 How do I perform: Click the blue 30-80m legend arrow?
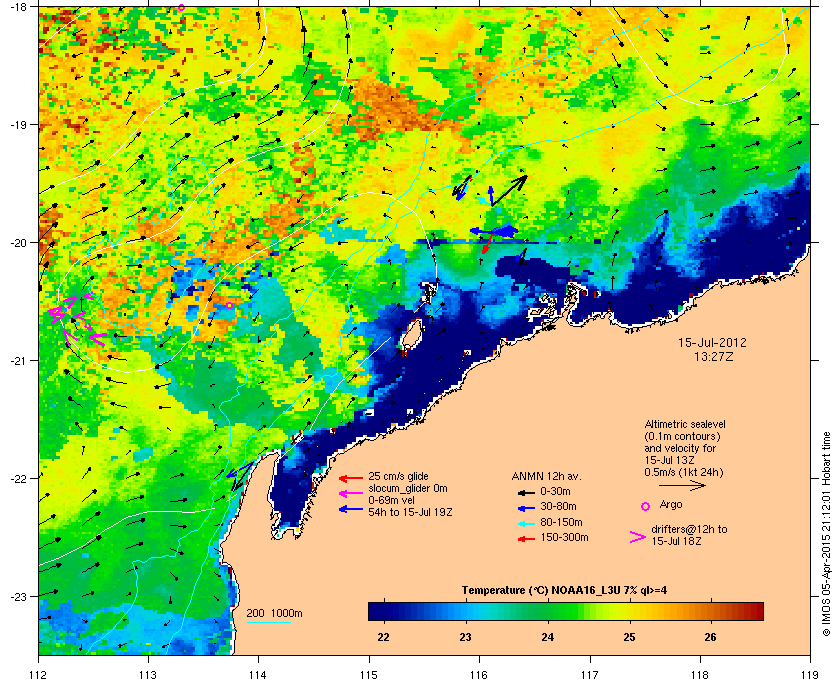526,508
